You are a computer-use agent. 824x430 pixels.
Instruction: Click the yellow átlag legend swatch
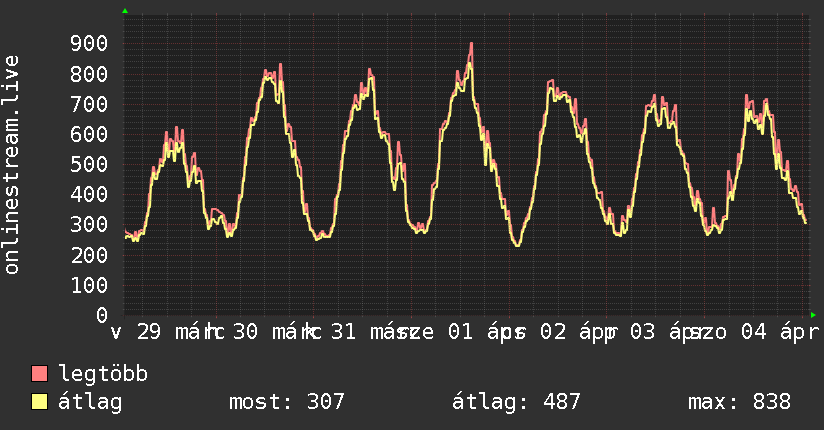pyautogui.click(x=40, y=403)
